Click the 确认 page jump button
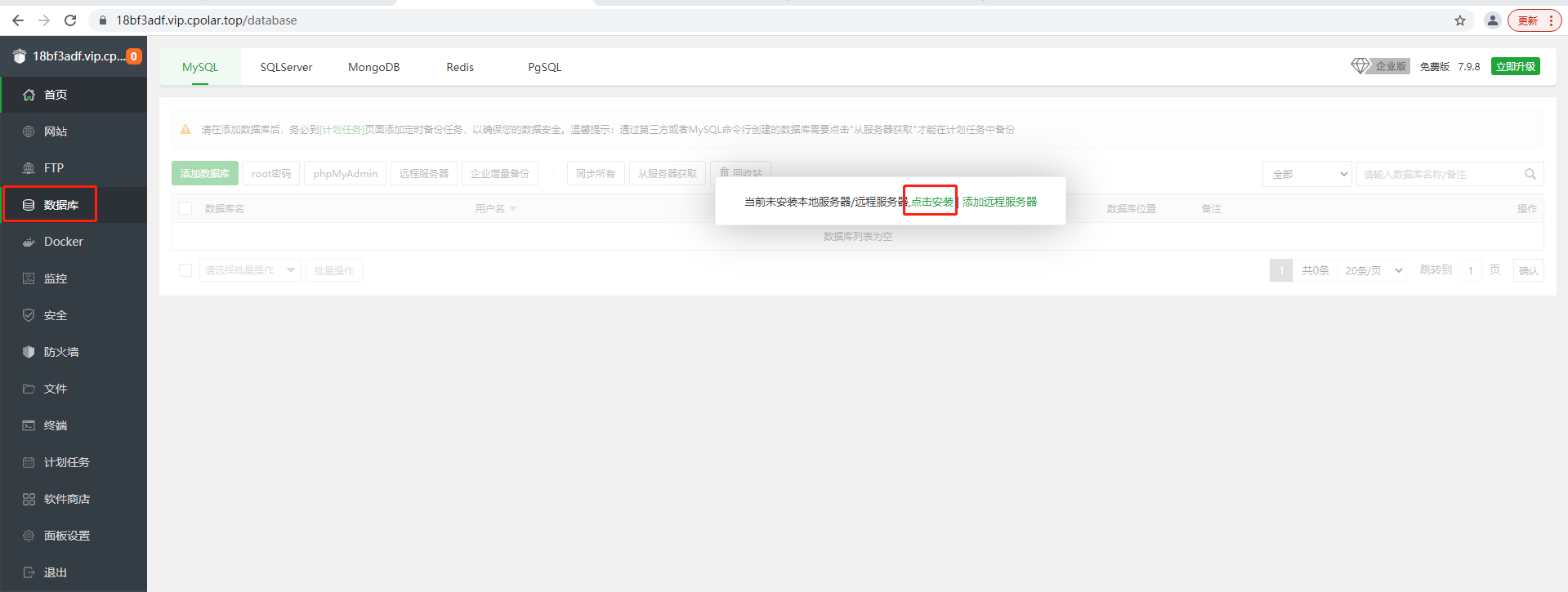The width and height of the screenshot is (1568, 592). click(1528, 270)
